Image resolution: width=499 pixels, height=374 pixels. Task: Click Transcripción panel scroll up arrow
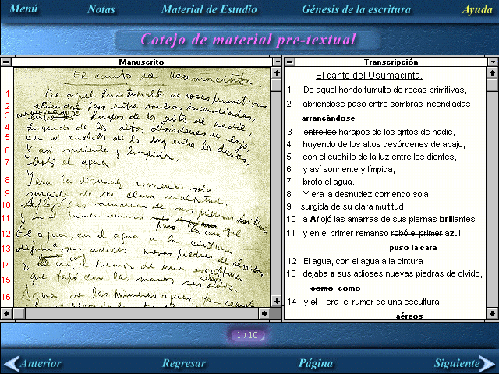click(x=492, y=73)
